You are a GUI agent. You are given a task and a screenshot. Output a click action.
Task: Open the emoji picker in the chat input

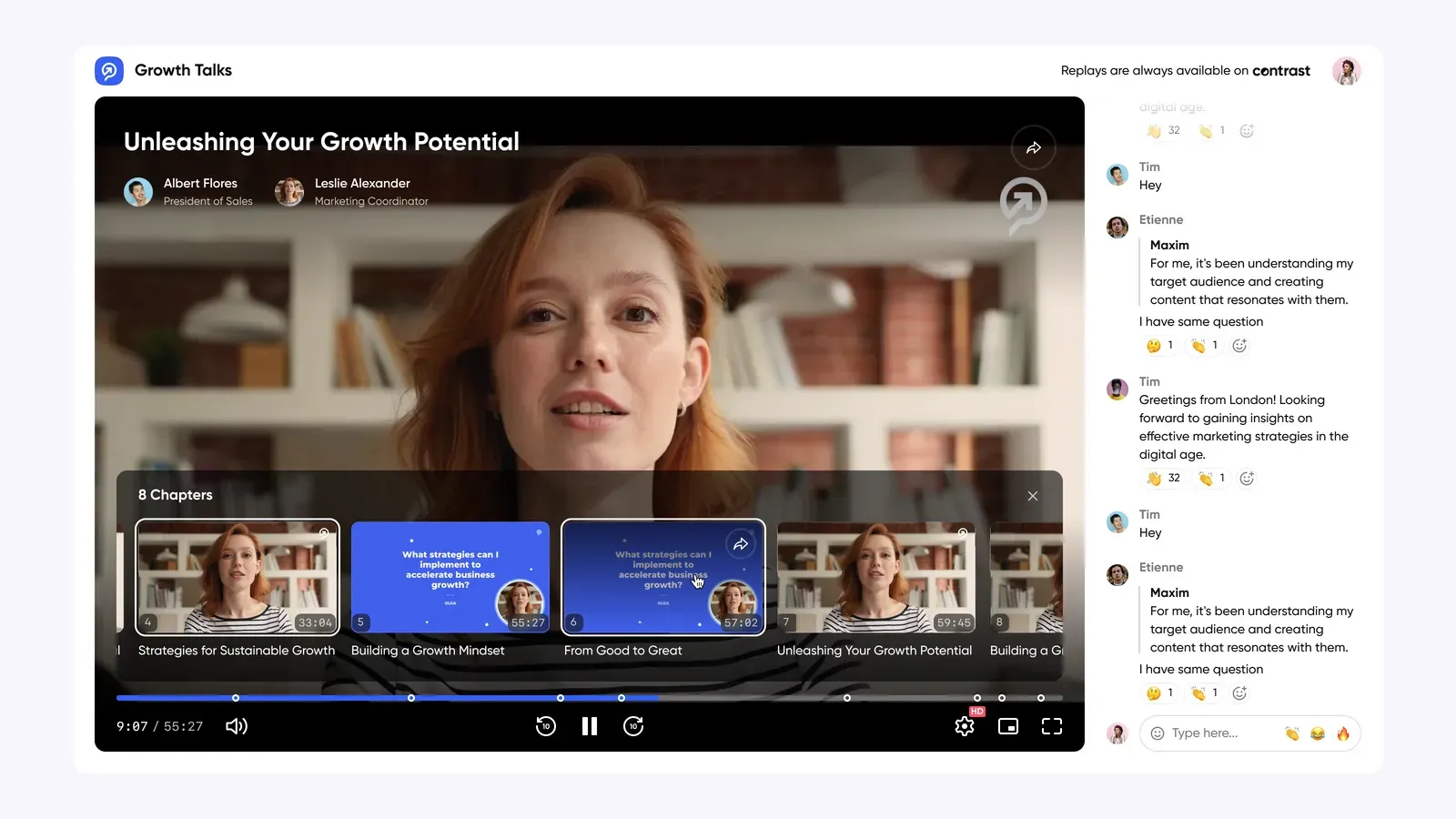(1157, 733)
